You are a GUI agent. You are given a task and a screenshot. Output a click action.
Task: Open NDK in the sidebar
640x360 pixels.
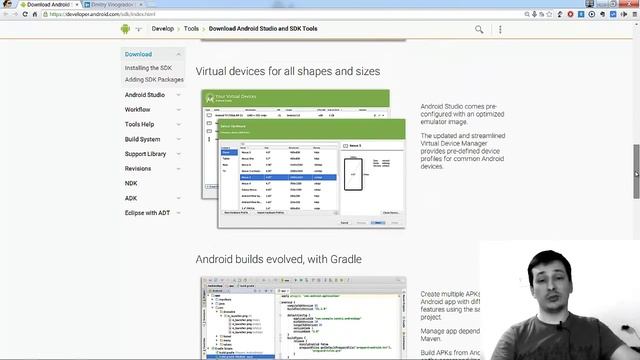click(131, 183)
